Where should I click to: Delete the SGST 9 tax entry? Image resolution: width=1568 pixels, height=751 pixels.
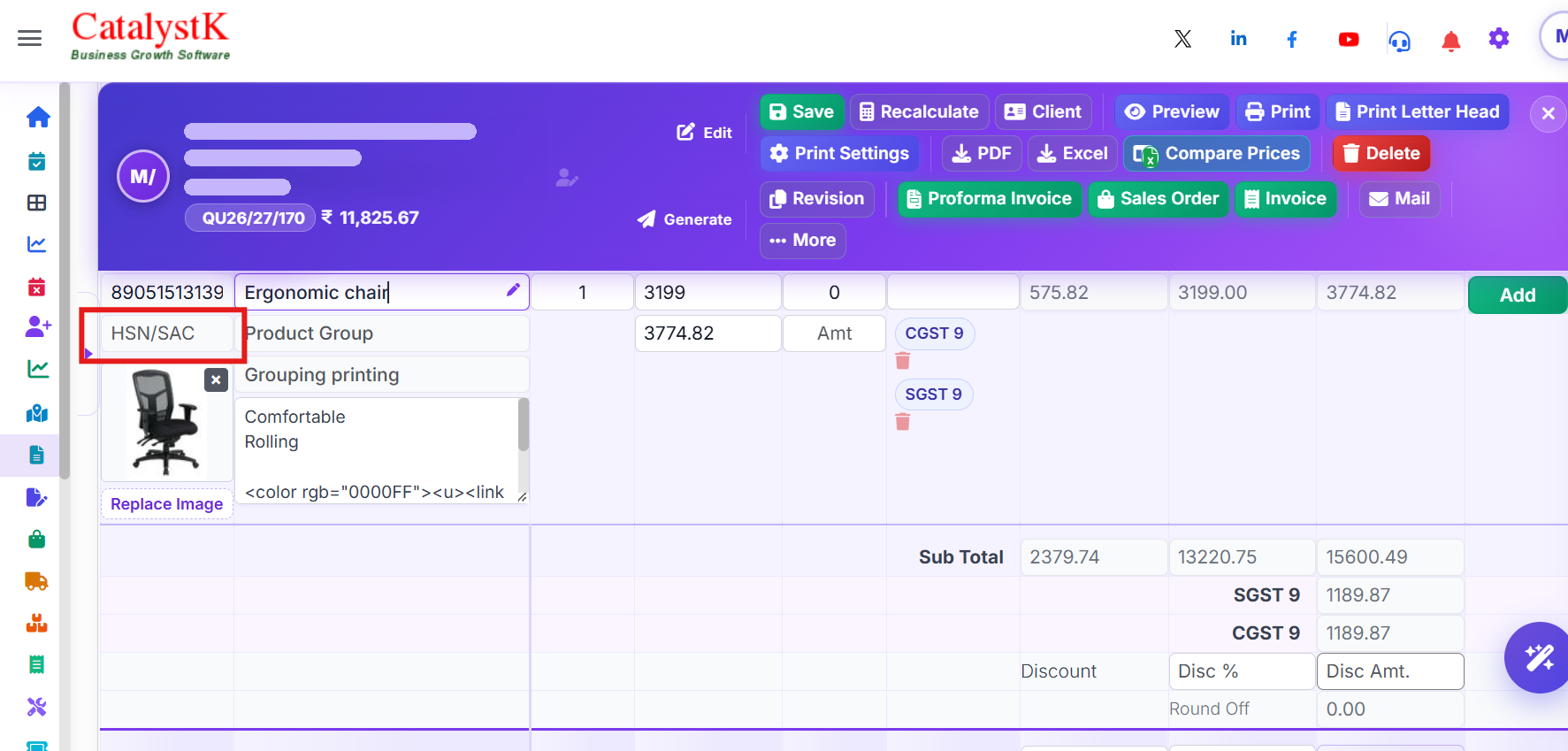[903, 422]
